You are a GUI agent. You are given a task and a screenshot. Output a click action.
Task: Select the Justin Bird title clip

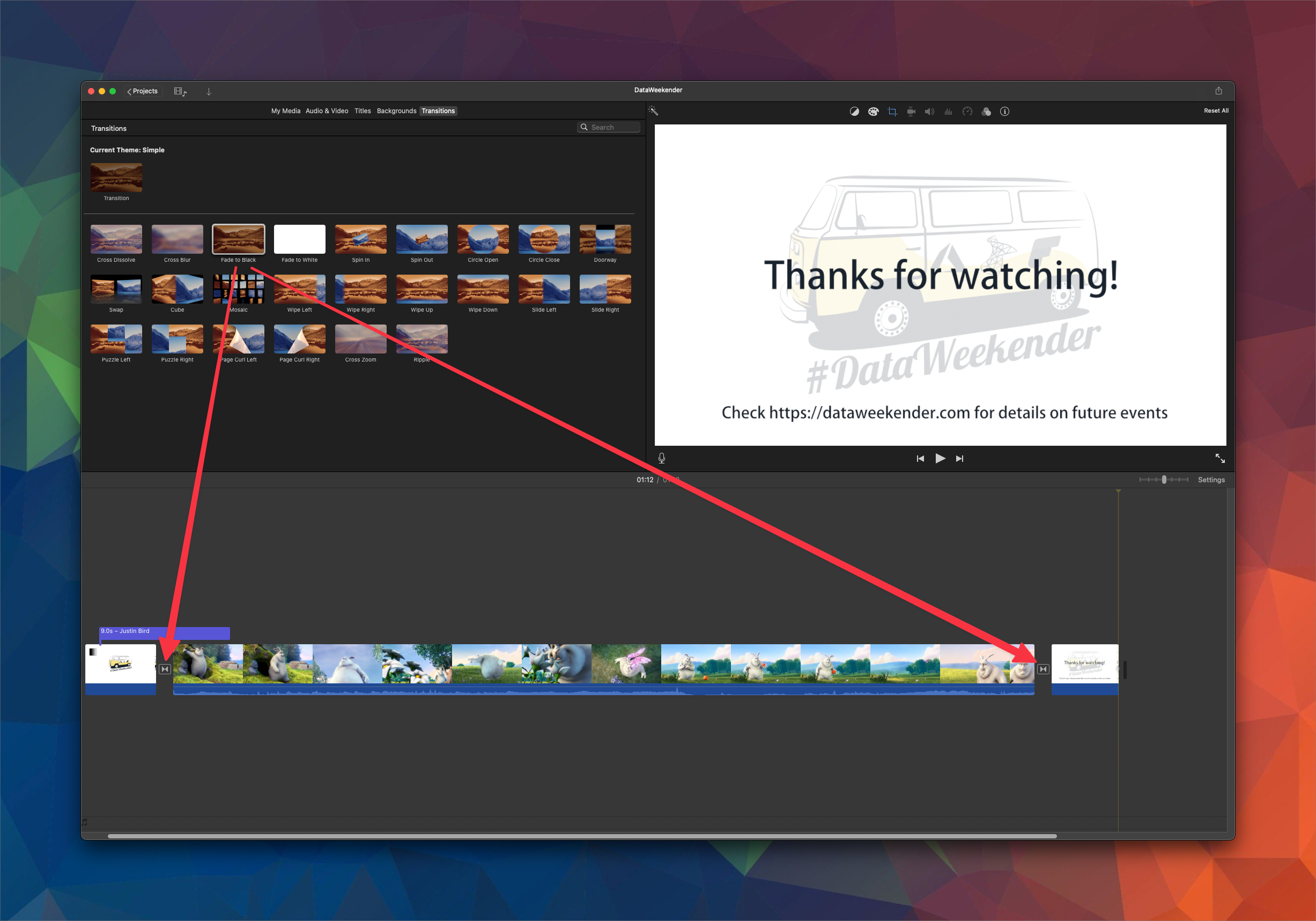point(165,632)
